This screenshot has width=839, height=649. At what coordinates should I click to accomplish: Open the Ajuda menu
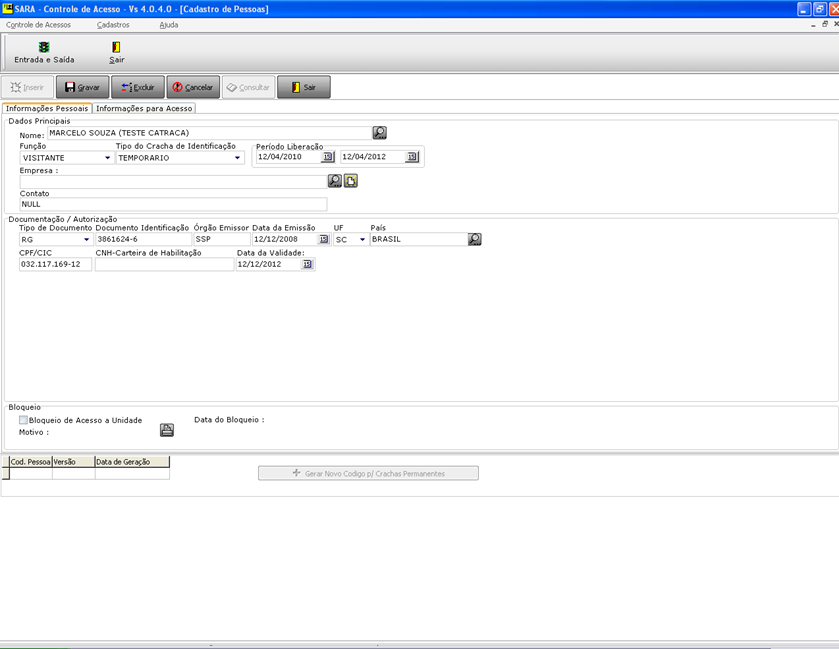(x=169, y=25)
